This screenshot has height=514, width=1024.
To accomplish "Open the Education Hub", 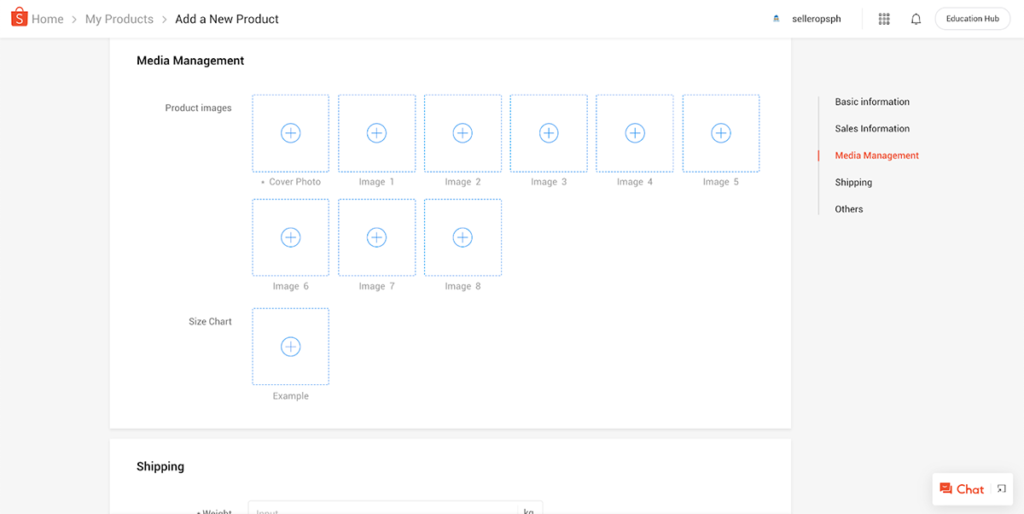I will pos(972,19).
